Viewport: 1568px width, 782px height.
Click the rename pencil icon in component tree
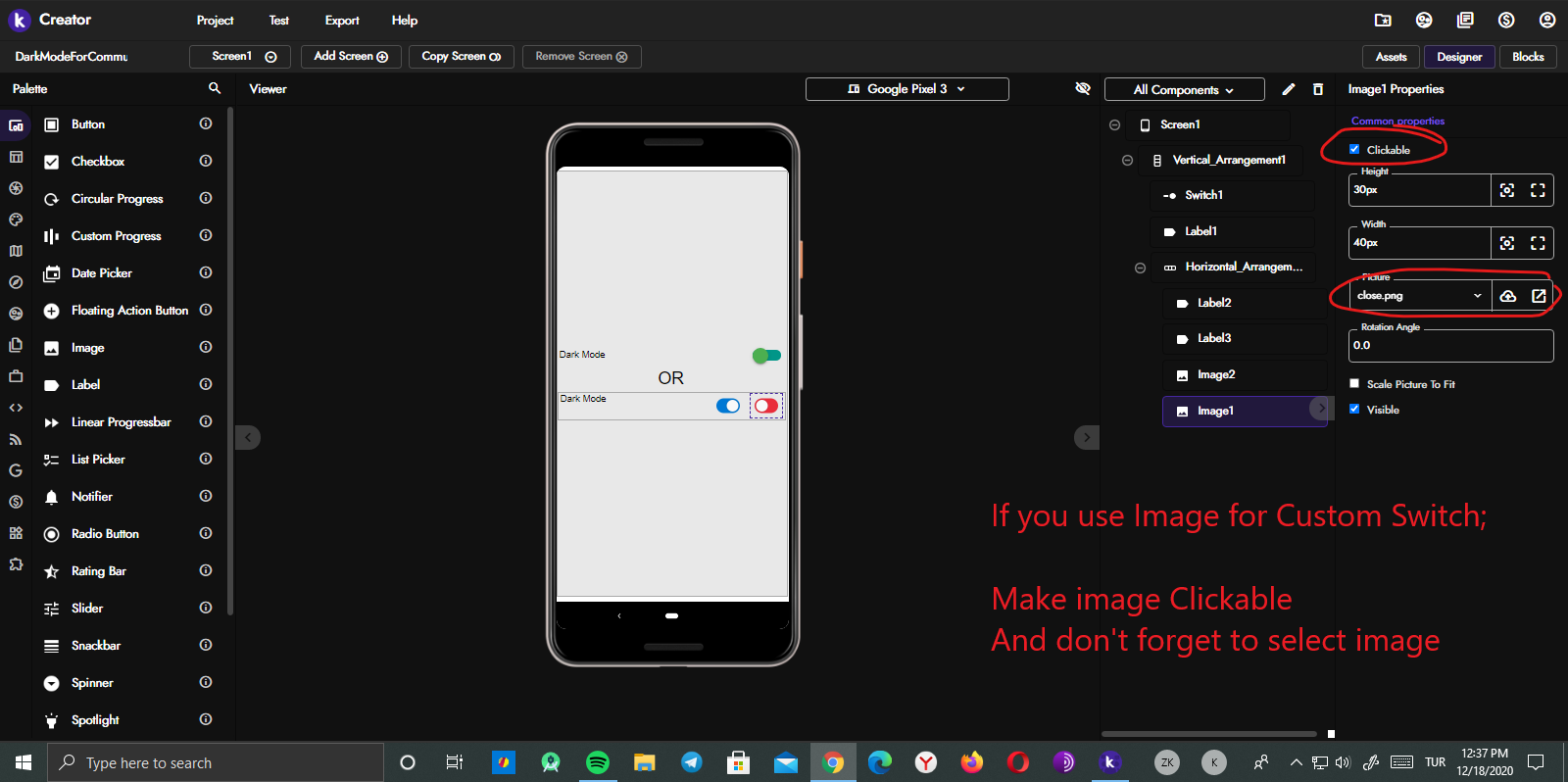click(1288, 89)
